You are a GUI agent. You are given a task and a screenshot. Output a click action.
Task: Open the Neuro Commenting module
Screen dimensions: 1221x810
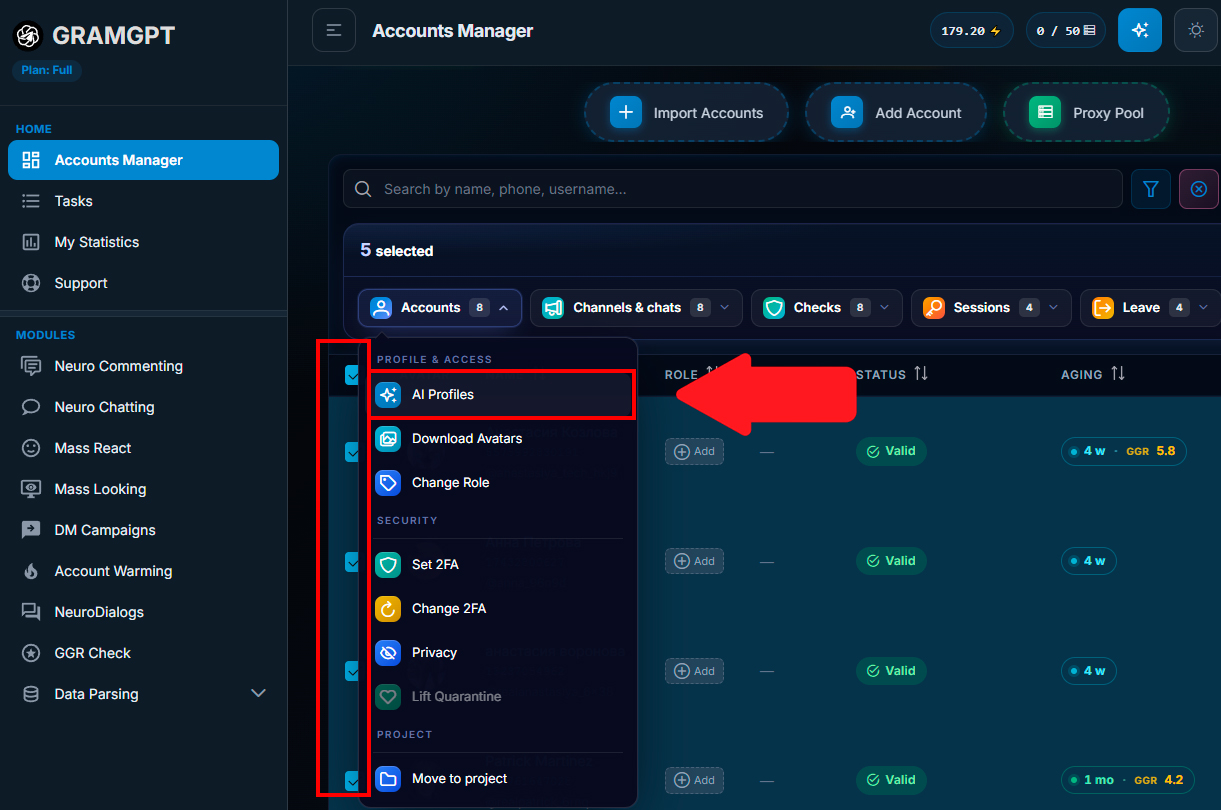click(x=143, y=366)
